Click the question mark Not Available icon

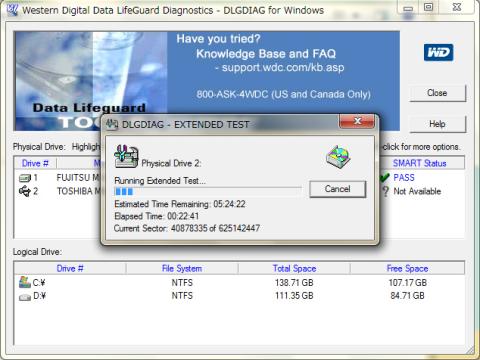pyautogui.click(x=386, y=191)
